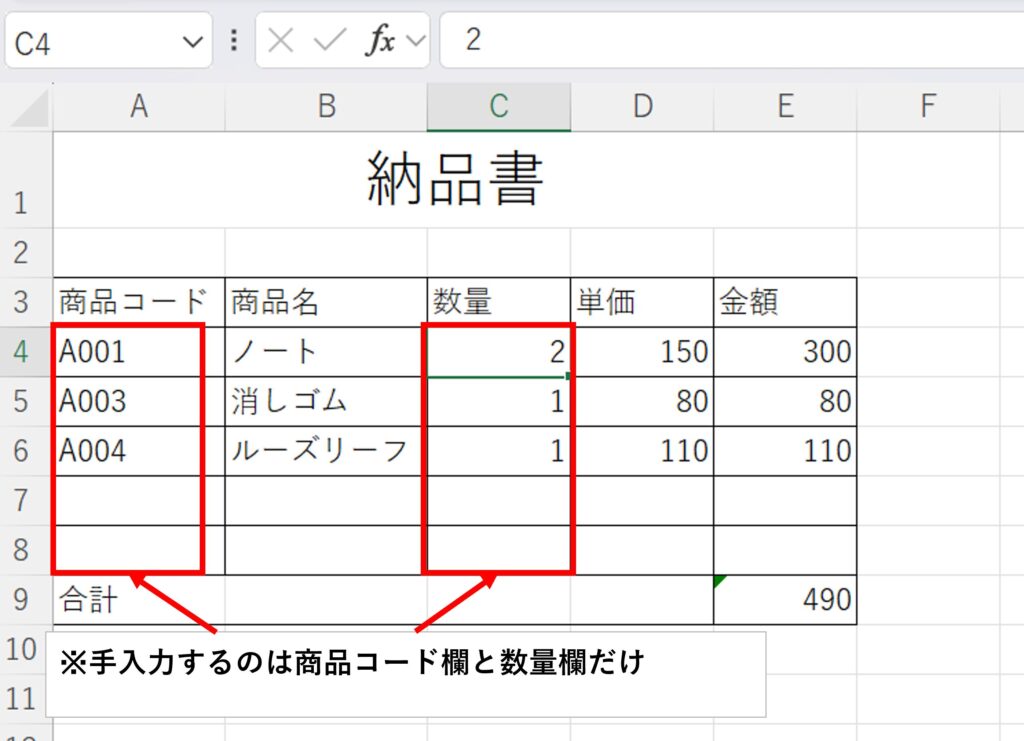Select column D header
The width and height of the screenshot is (1024, 741).
click(x=643, y=106)
